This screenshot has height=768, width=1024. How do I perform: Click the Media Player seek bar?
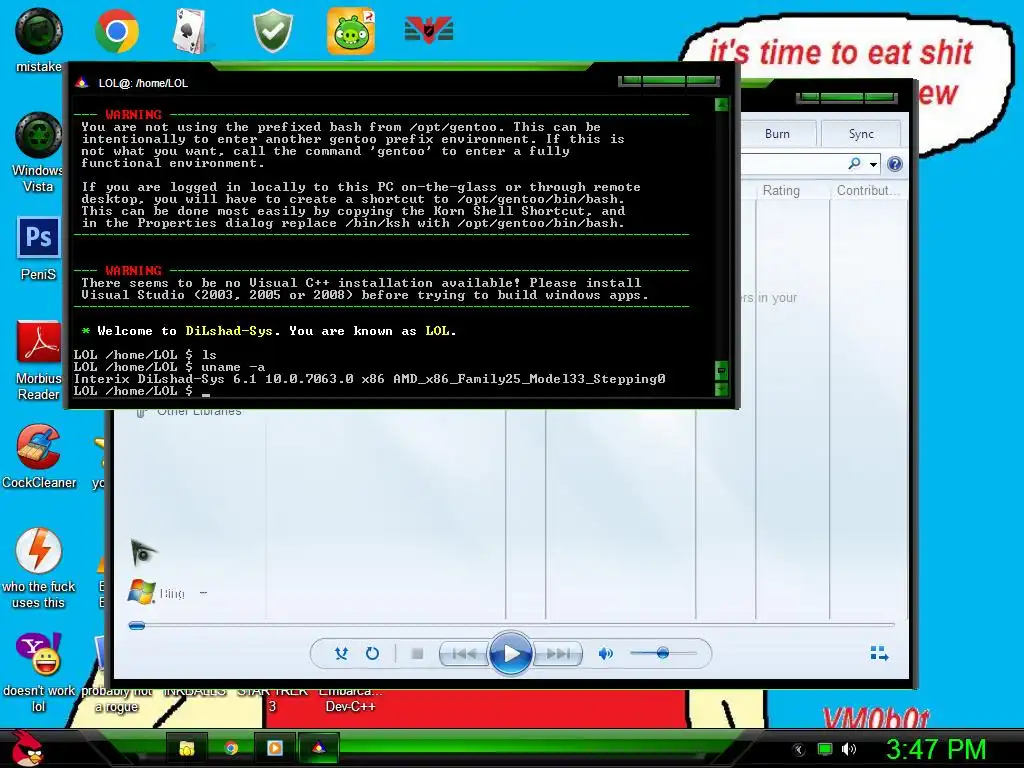coord(511,626)
